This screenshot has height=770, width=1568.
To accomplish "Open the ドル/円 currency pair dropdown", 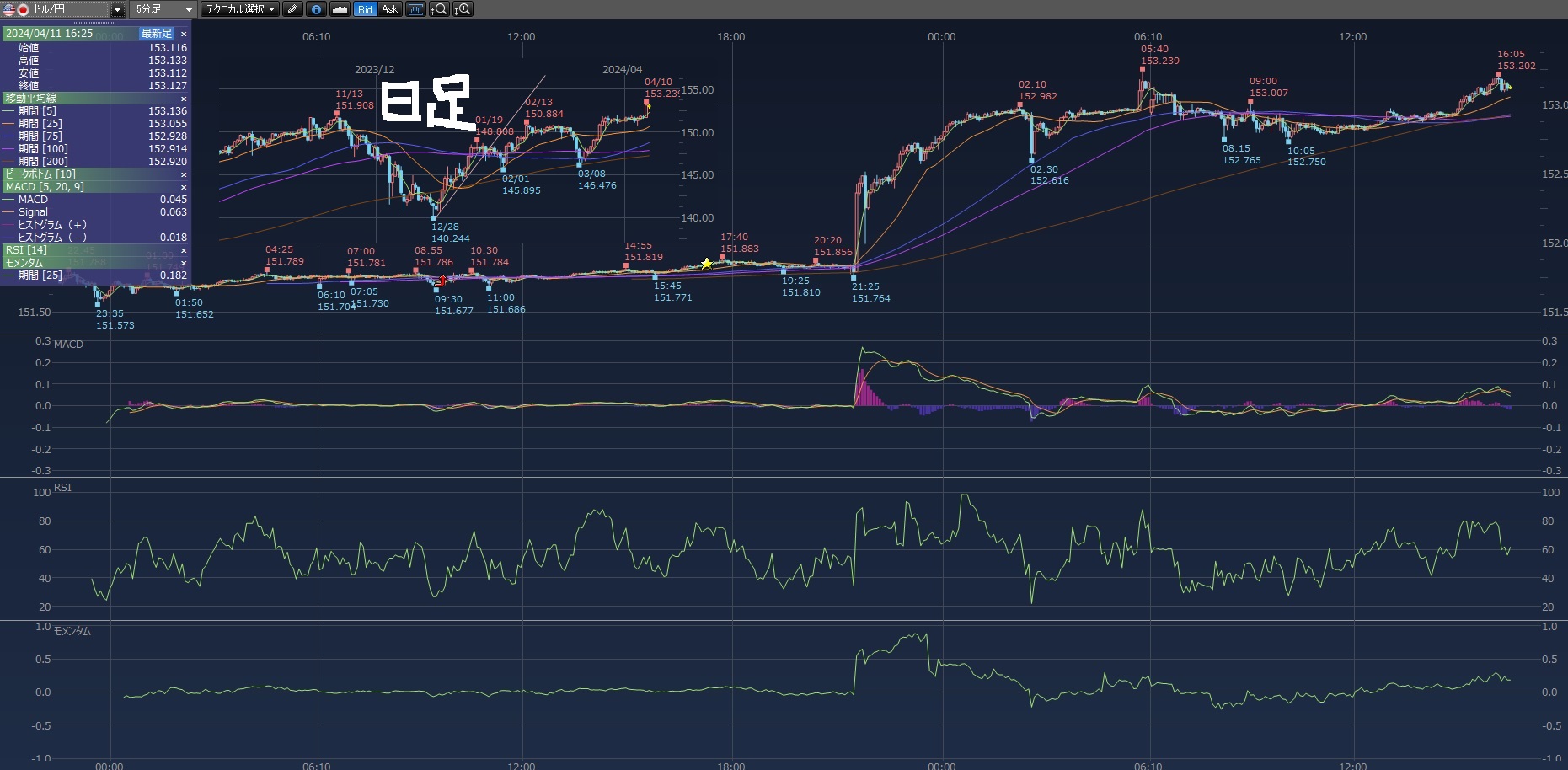I will tap(118, 9).
